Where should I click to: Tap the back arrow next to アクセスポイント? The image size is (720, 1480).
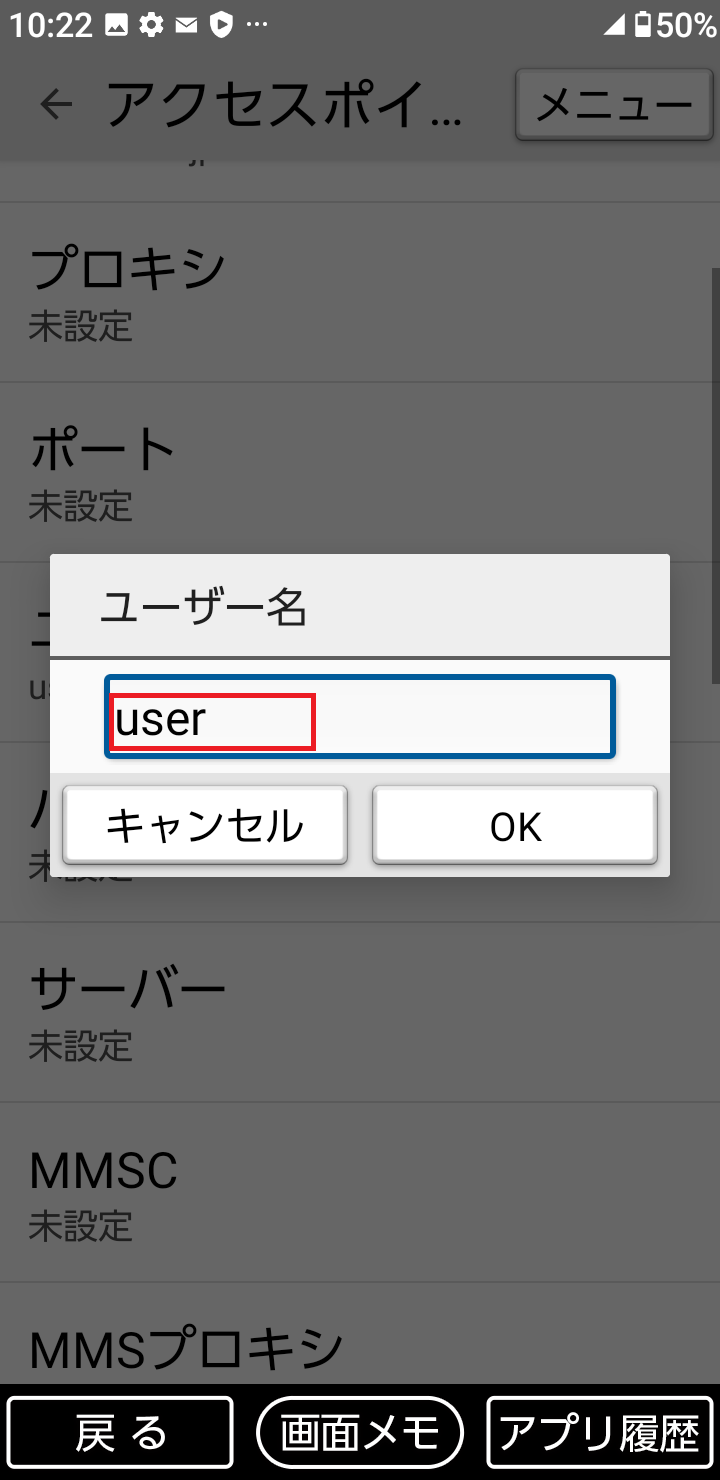pyautogui.click(x=57, y=104)
